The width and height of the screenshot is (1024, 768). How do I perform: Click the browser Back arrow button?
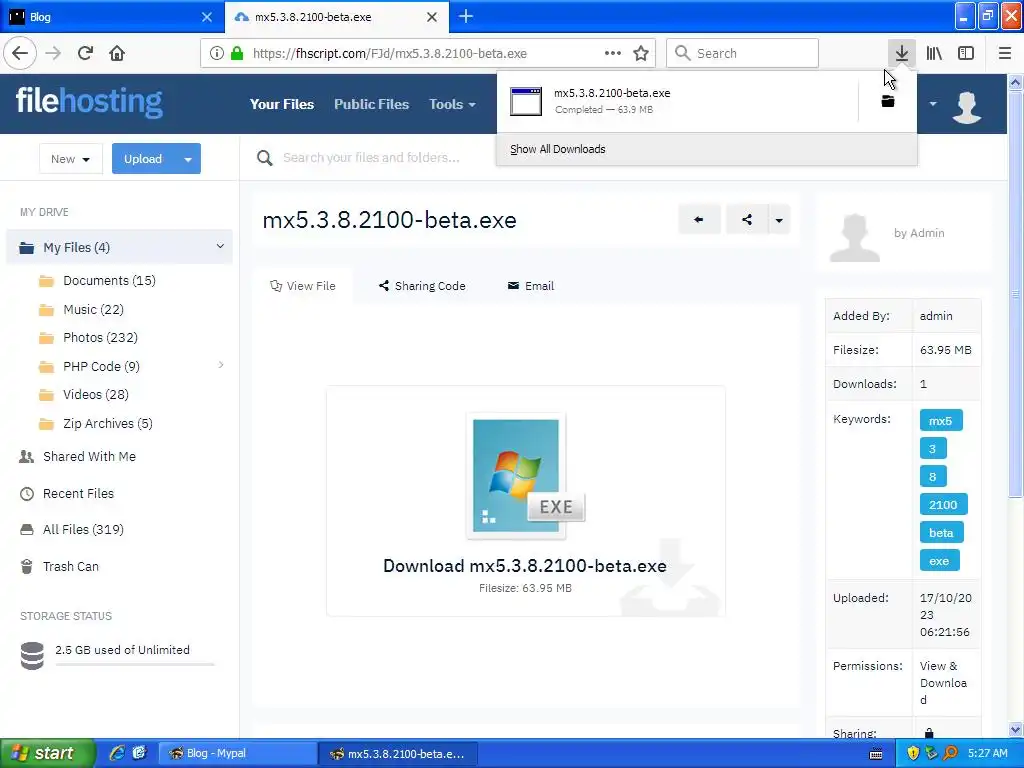coord(20,53)
